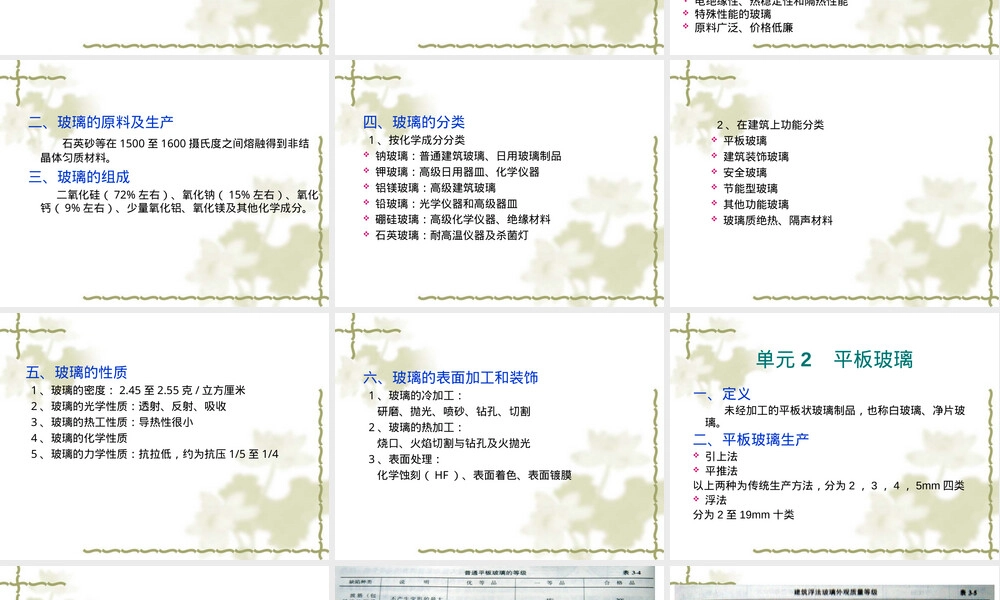Click the bullet 浮法
The height and width of the screenshot is (600, 1000).
pyautogui.click(x=716, y=501)
